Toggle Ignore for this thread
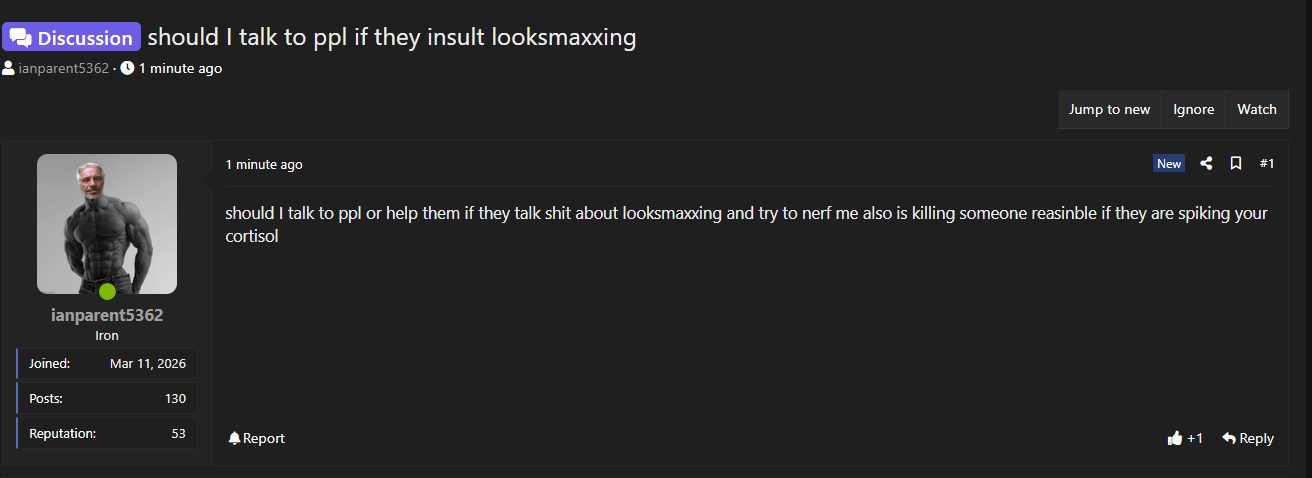 (x=1193, y=110)
